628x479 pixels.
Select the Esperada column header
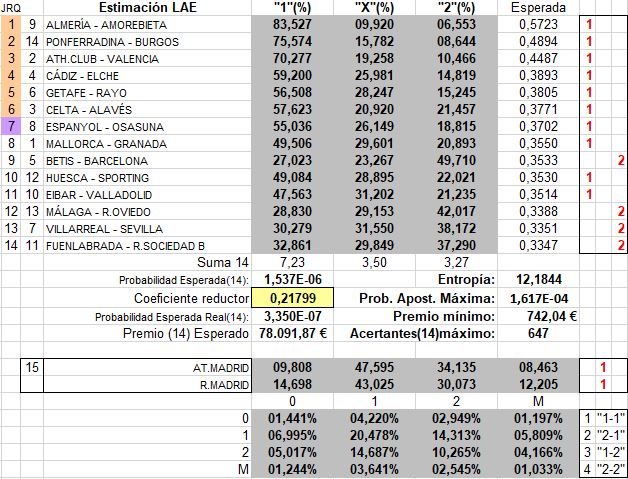[x=538, y=7]
